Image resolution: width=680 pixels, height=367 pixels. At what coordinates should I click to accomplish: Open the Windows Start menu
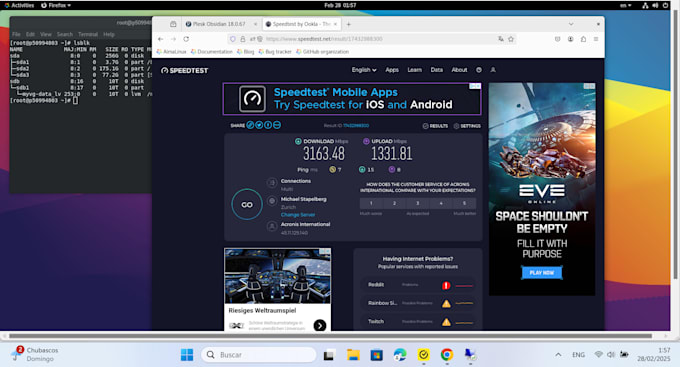187,355
